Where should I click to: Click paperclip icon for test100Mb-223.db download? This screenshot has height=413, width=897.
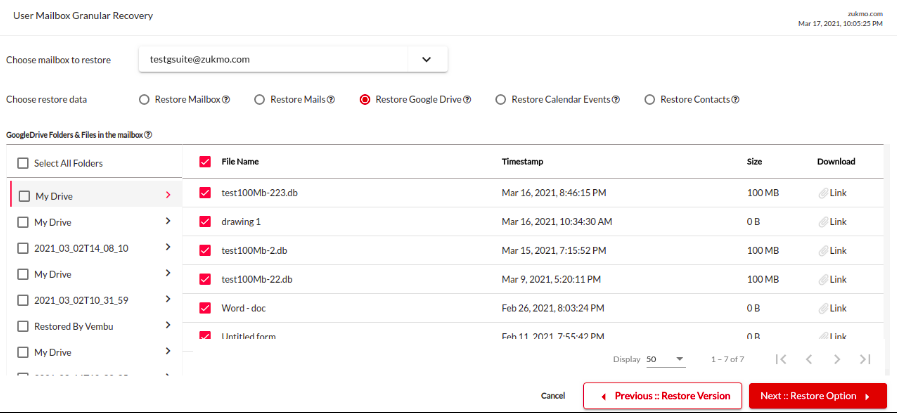[x=823, y=193]
